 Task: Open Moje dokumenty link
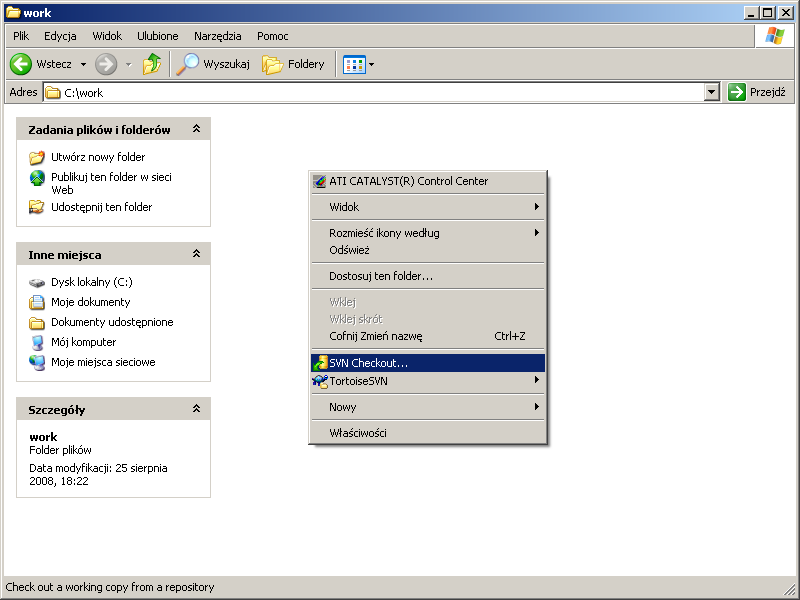coord(91,302)
